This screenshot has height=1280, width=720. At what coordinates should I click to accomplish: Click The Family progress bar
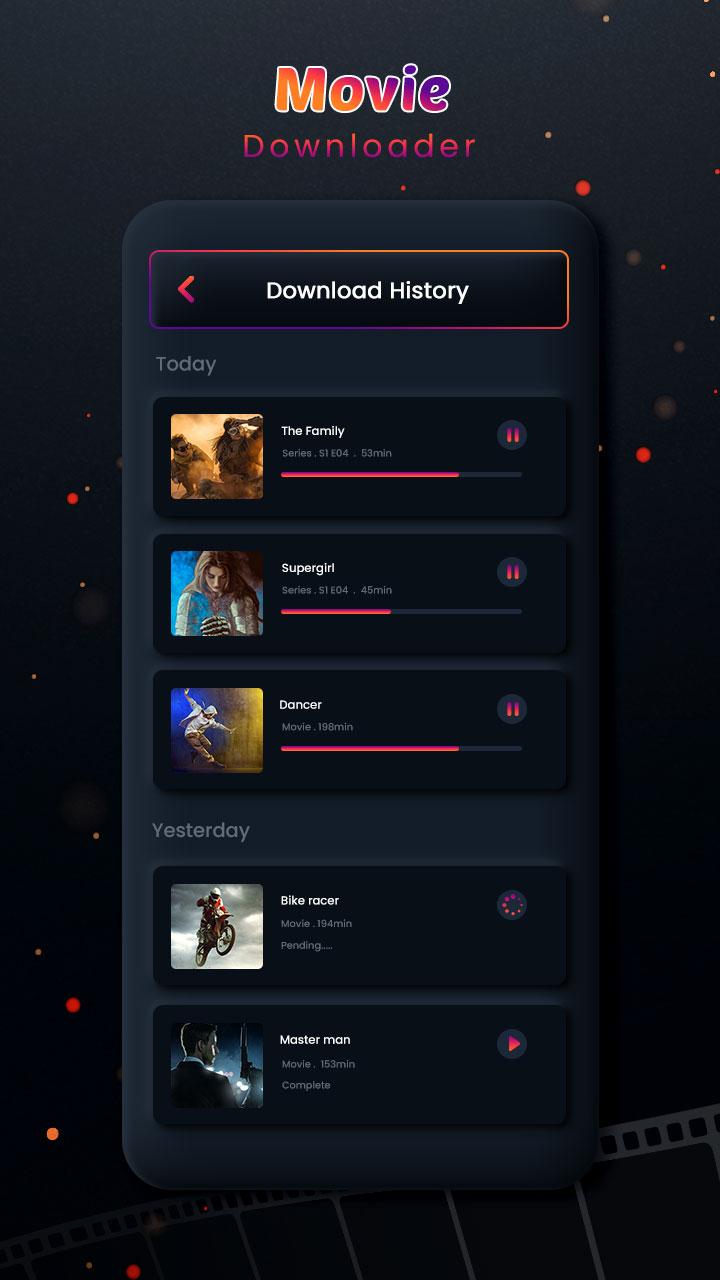pyautogui.click(x=401, y=474)
